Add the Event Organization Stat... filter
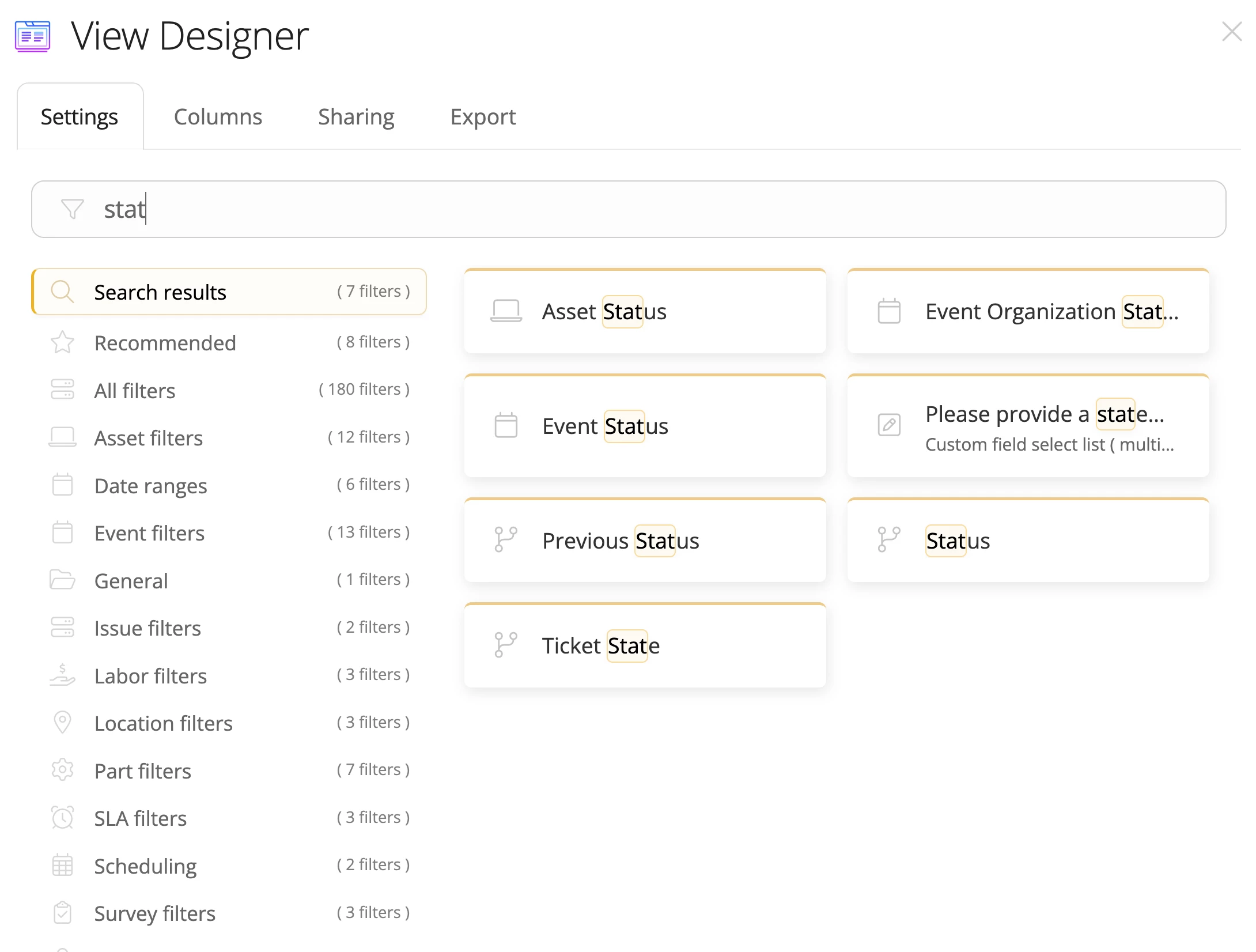Image resolution: width=1256 pixels, height=952 pixels. 1028,311
